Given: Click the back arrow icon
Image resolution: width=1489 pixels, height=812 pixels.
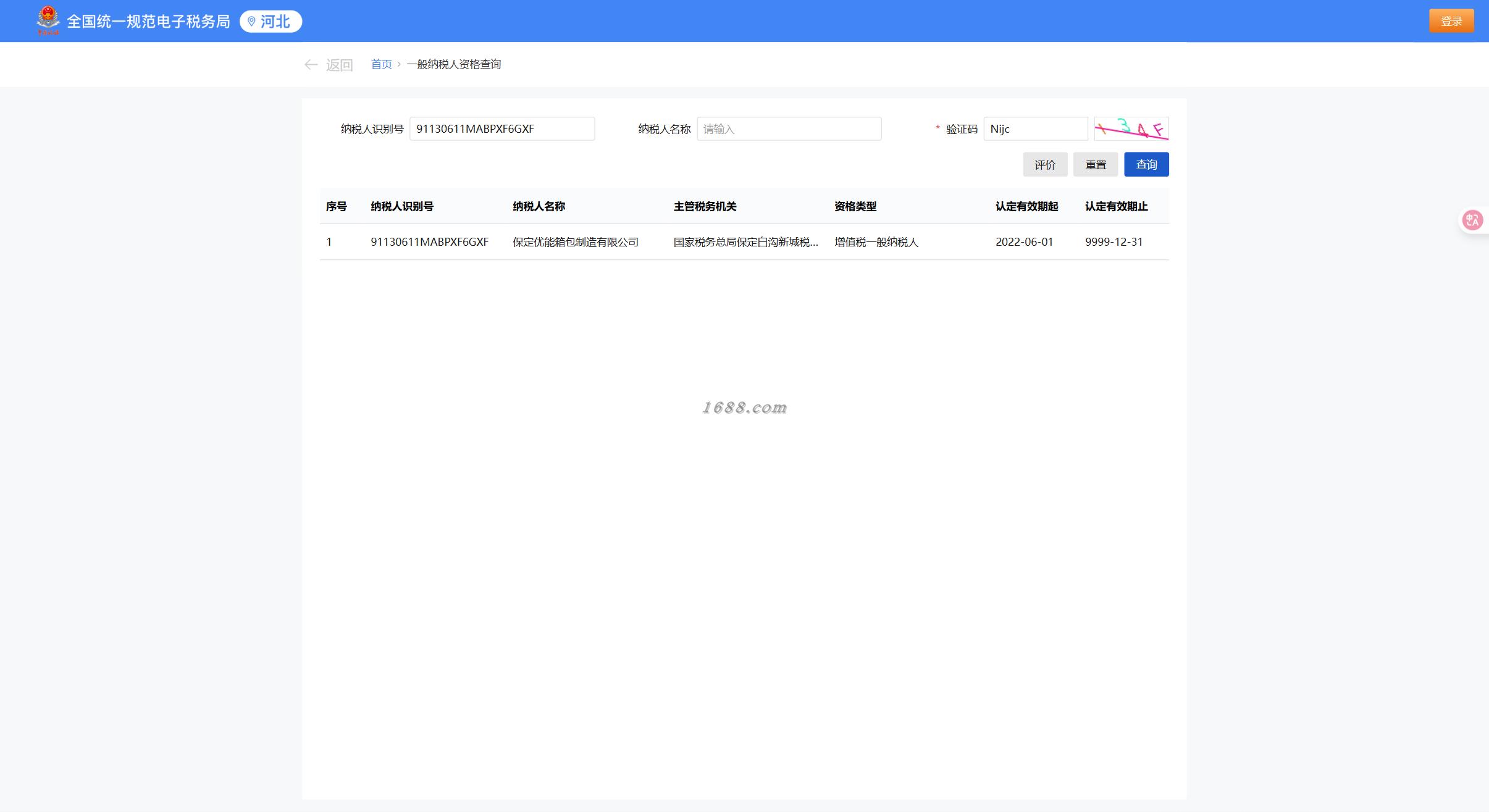Looking at the screenshot, I should (x=311, y=65).
